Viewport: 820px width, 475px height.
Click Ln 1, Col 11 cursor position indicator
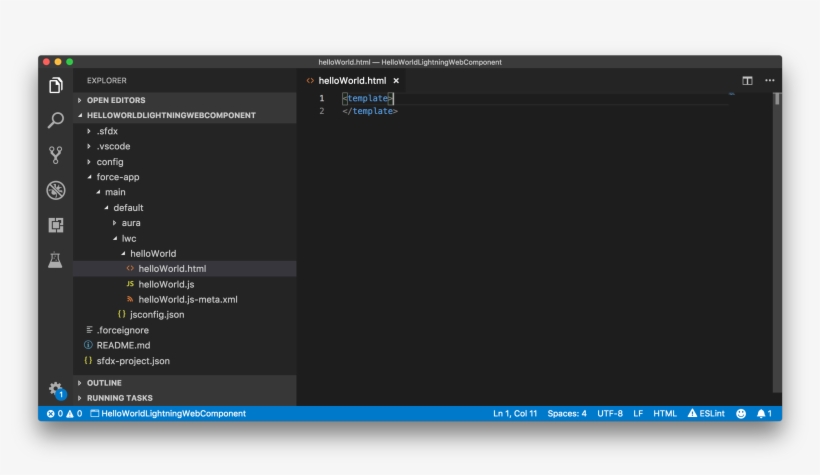pos(515,413)
